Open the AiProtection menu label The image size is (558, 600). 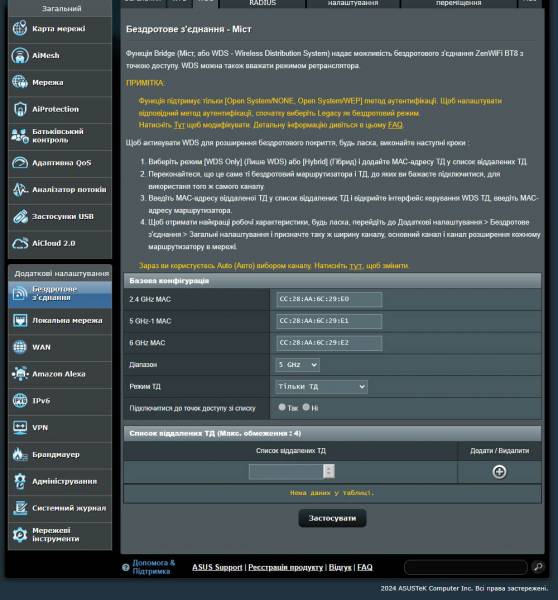55,109
